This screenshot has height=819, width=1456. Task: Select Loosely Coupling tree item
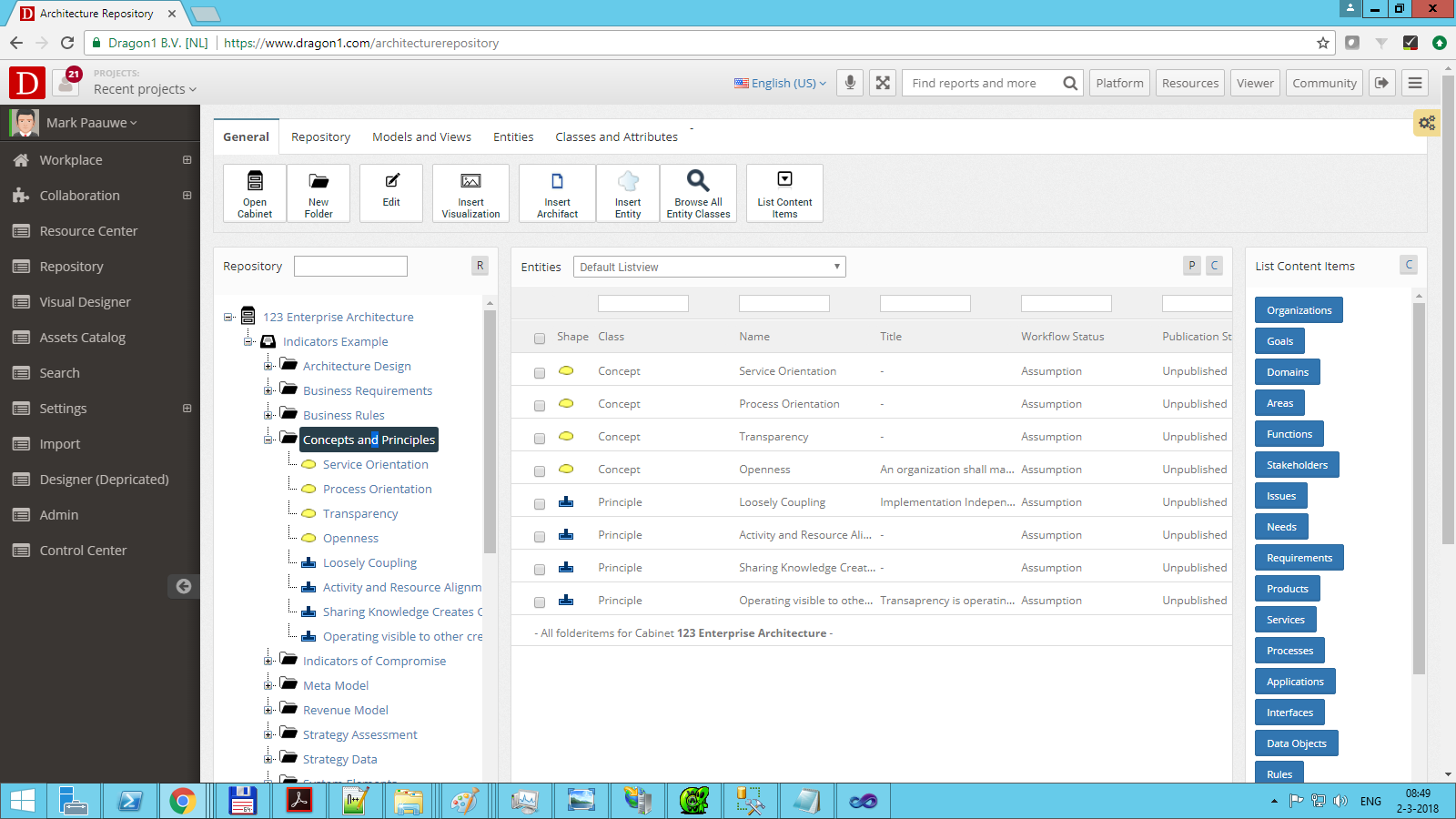click(x=369, y=563)
